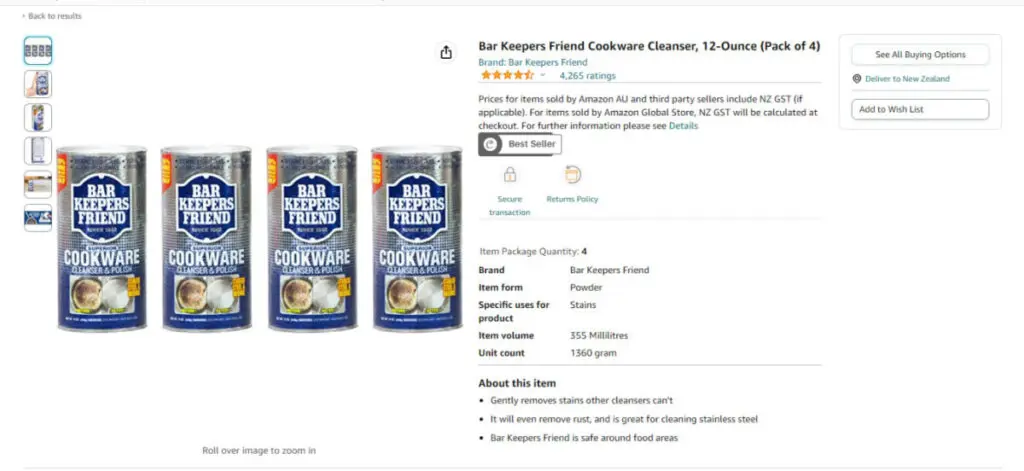
Task: Click the Add to Wish List button
Action: (919, 109)
